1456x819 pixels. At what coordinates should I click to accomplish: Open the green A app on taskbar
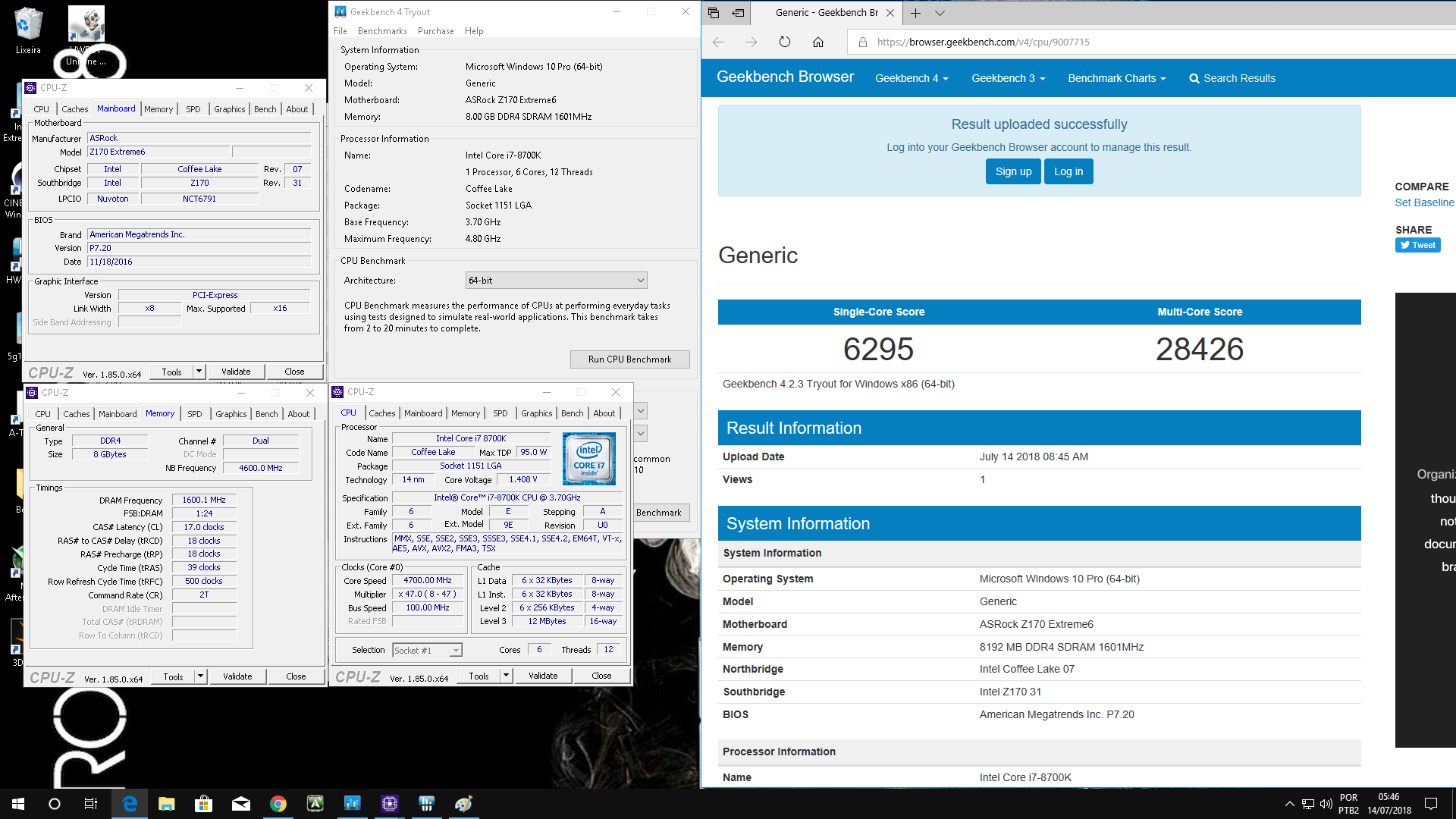pos(315,804)
